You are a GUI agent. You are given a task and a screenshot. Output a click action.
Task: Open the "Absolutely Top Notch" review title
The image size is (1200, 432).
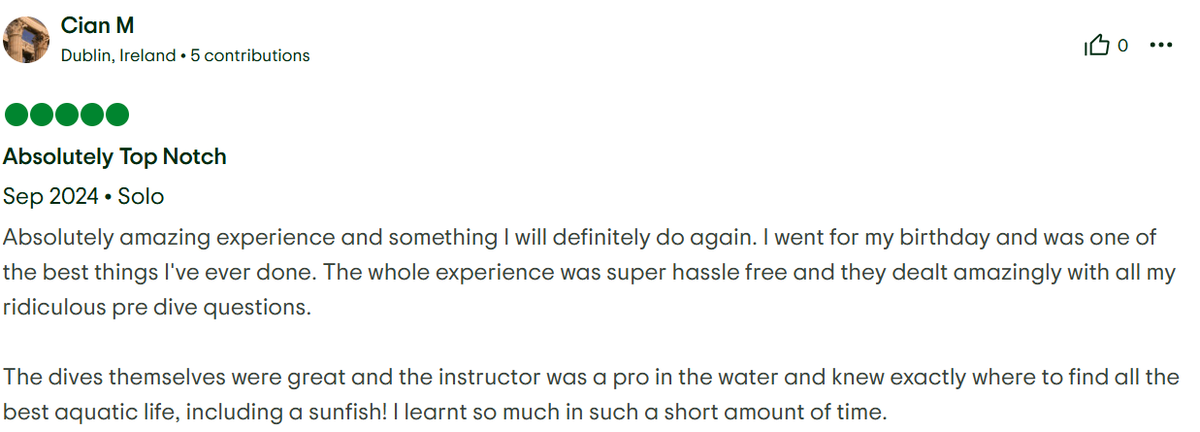pos(115,157)
